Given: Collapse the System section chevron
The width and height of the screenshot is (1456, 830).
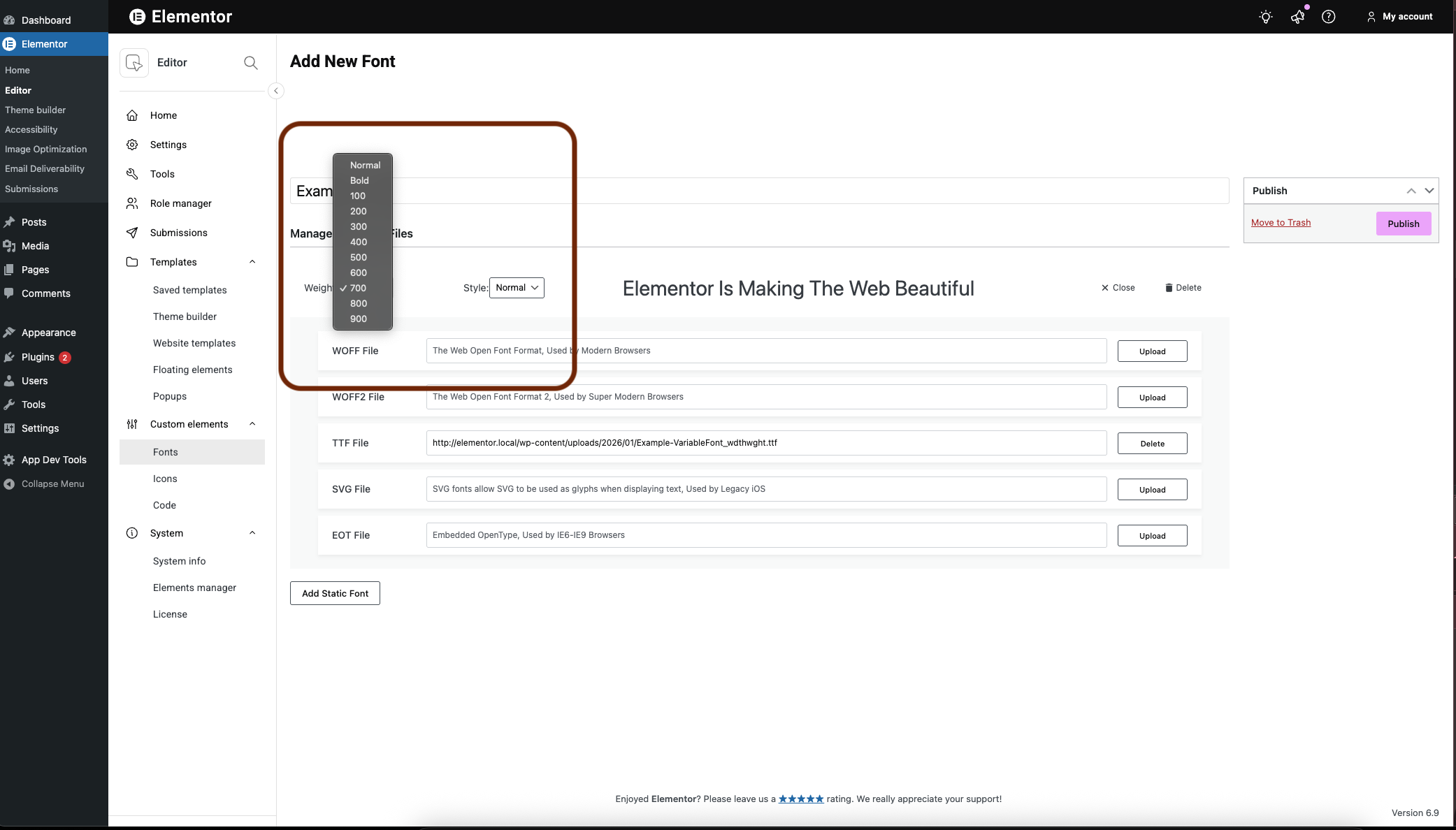Looking at the screenshot, I should coord(252,533).
